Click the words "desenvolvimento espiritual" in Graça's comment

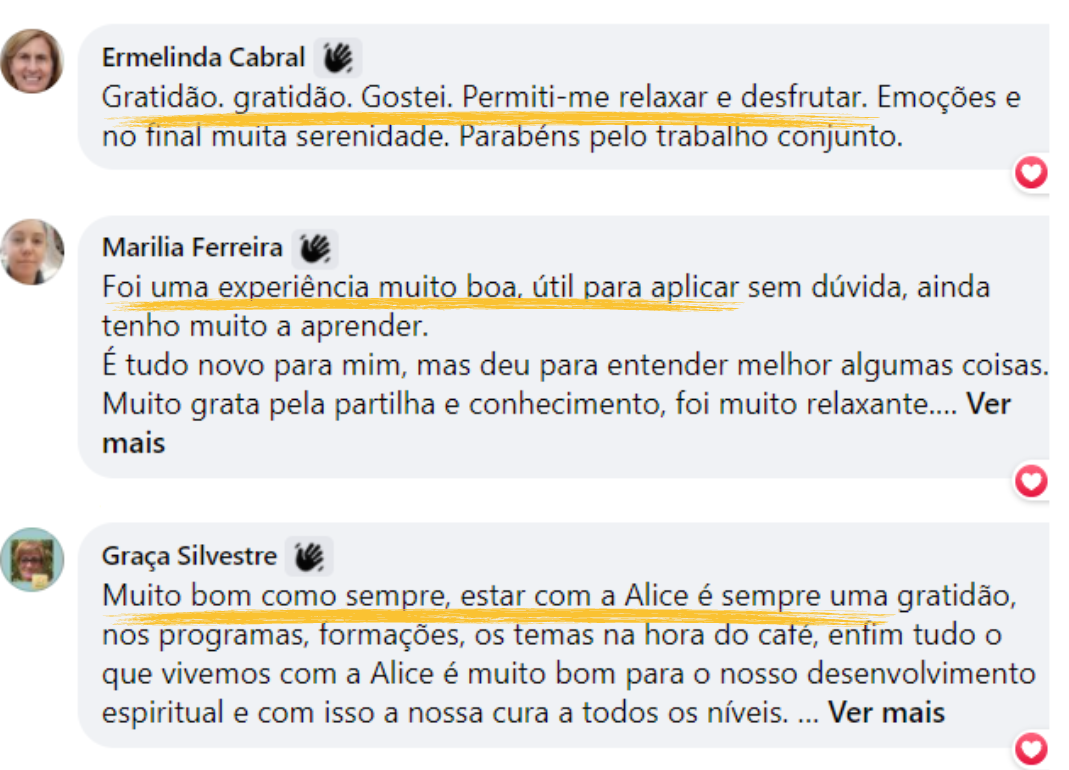pos(960,673)
